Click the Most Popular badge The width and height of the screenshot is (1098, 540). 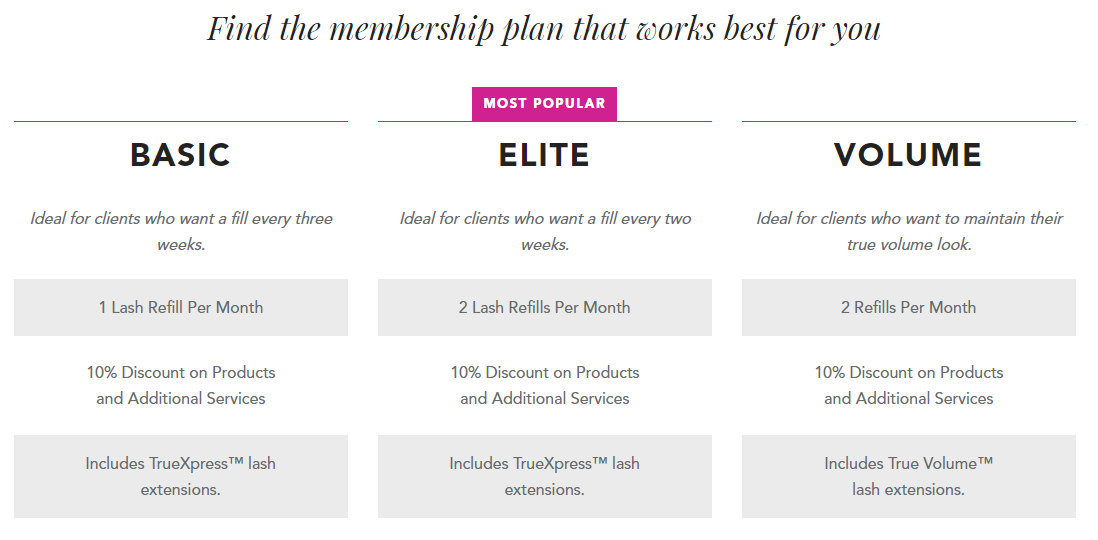tap(544, 104)
